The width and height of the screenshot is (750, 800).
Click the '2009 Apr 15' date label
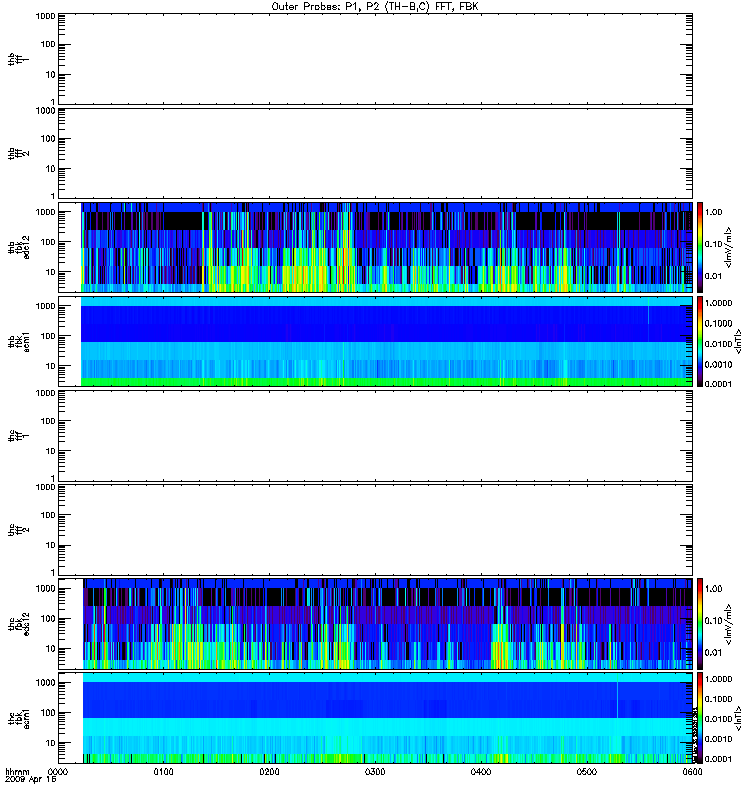click(x=31, y=780)
